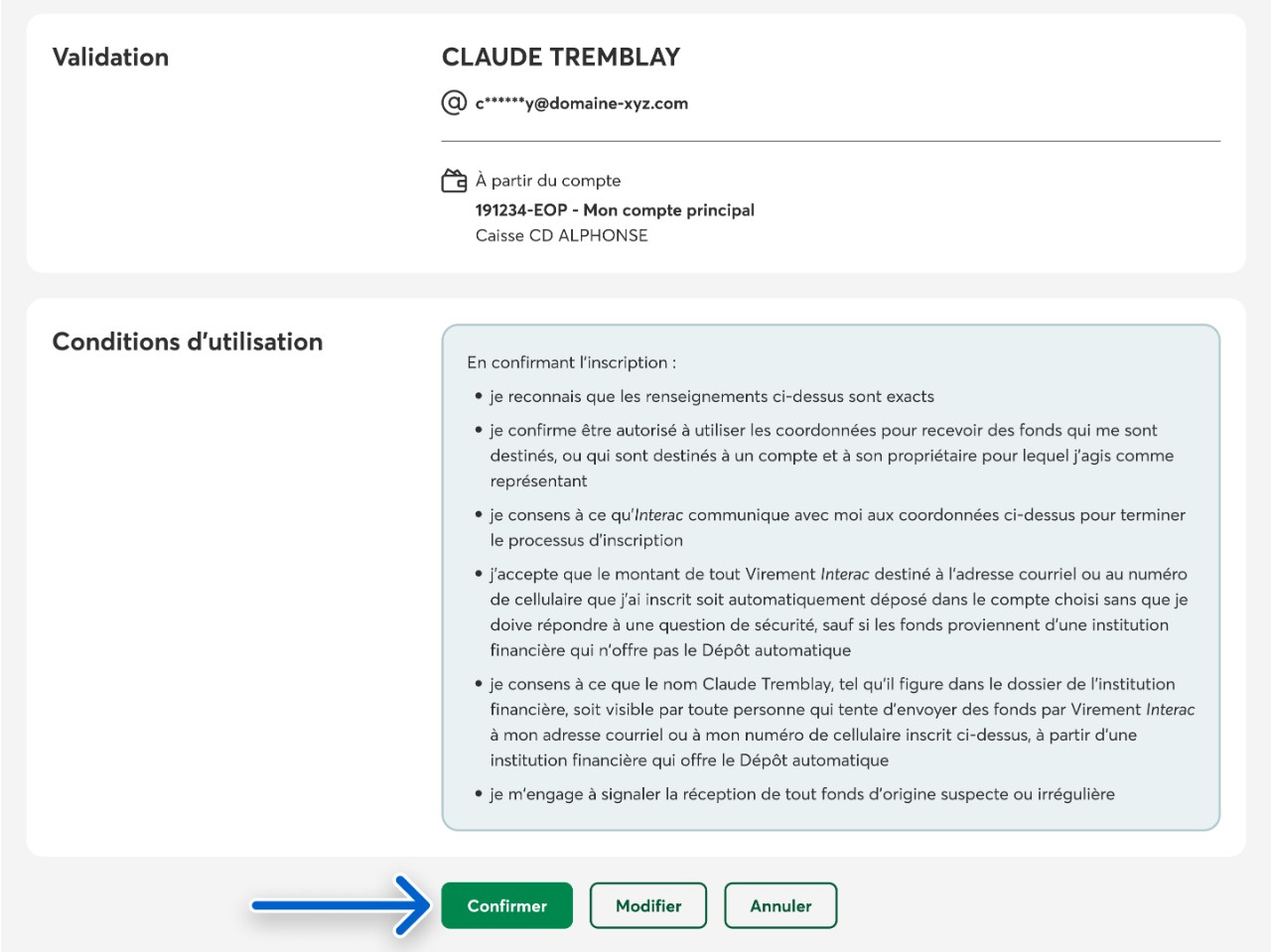
Task: Click the Conditions d'utilisation heading
Action: (188, 341)
